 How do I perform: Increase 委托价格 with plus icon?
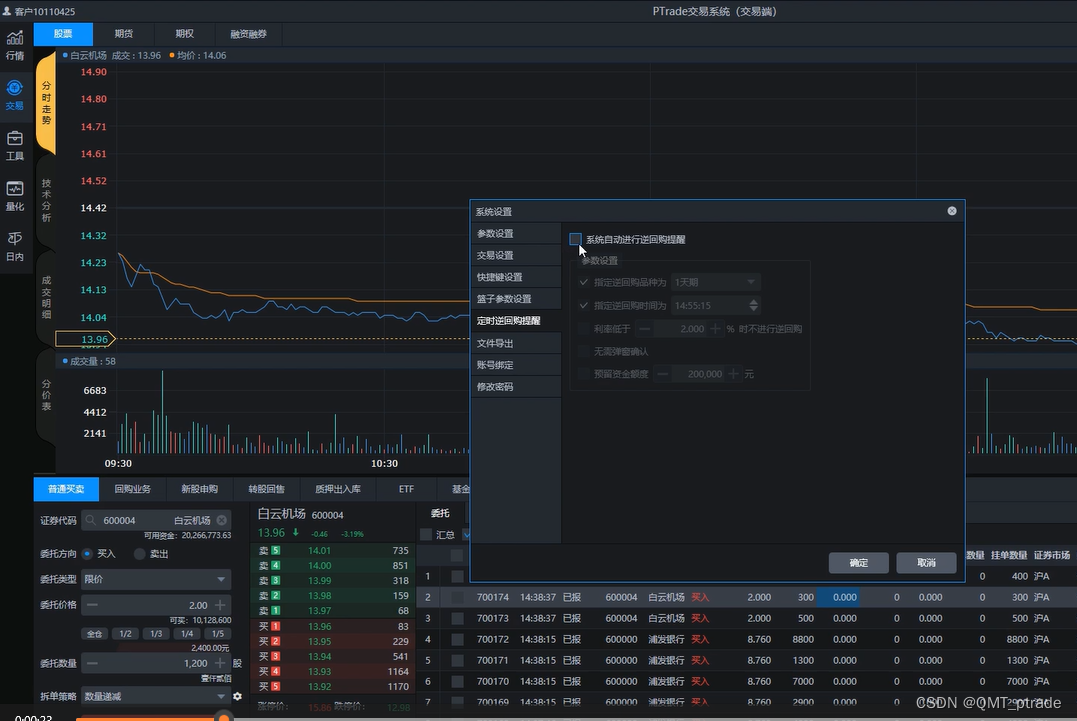click(220, 605)
